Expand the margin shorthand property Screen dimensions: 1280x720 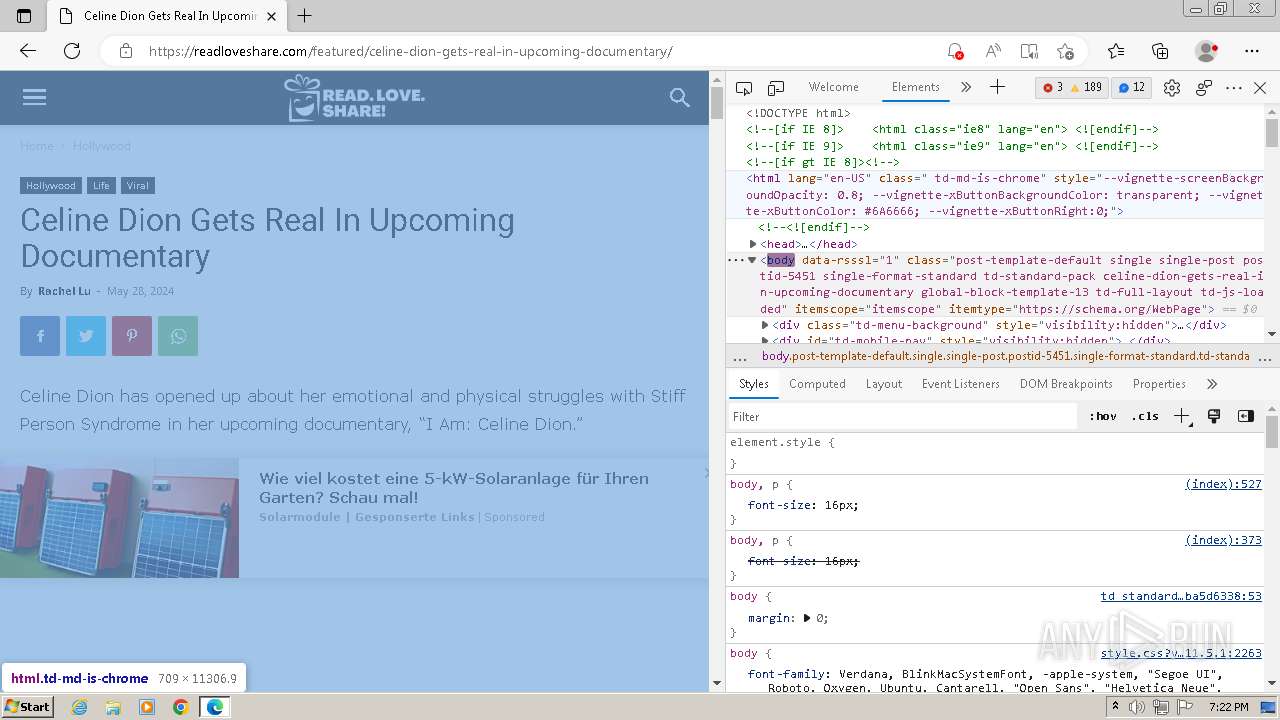pos(807,618)
